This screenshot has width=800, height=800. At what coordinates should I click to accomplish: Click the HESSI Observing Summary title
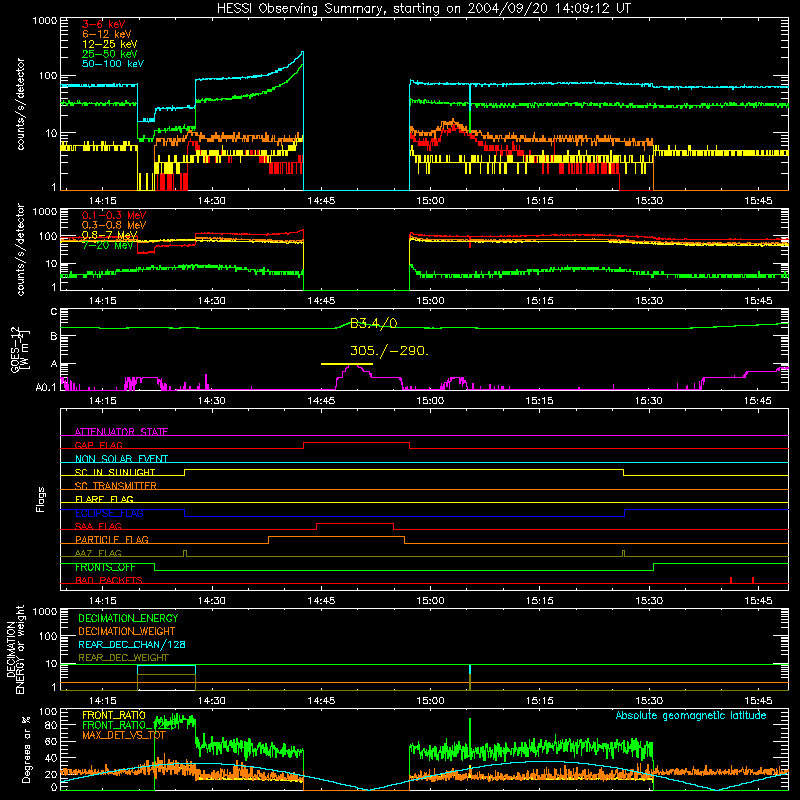pyautogui.click(x=423, y=9)
